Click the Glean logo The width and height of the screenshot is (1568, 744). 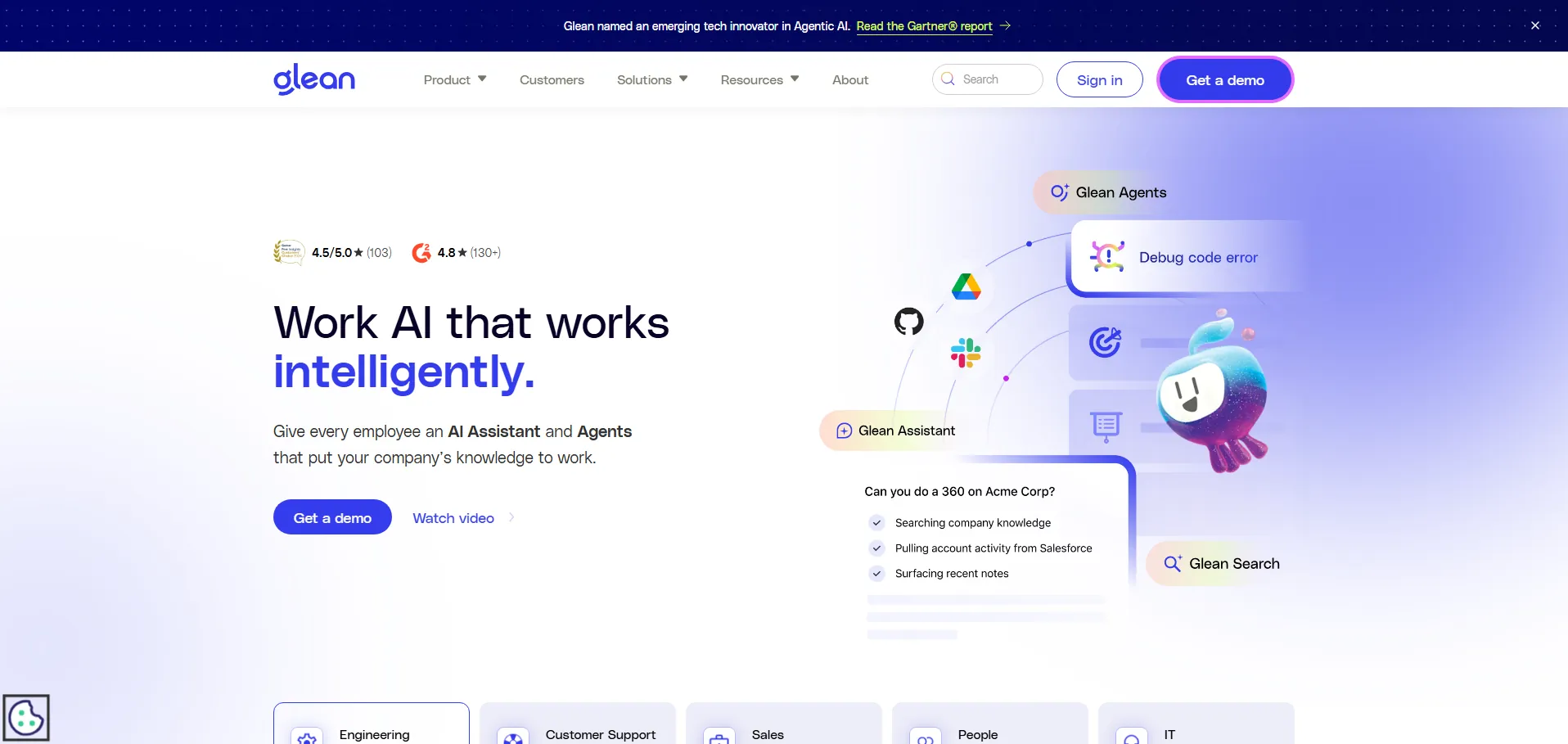pos(314,79)
